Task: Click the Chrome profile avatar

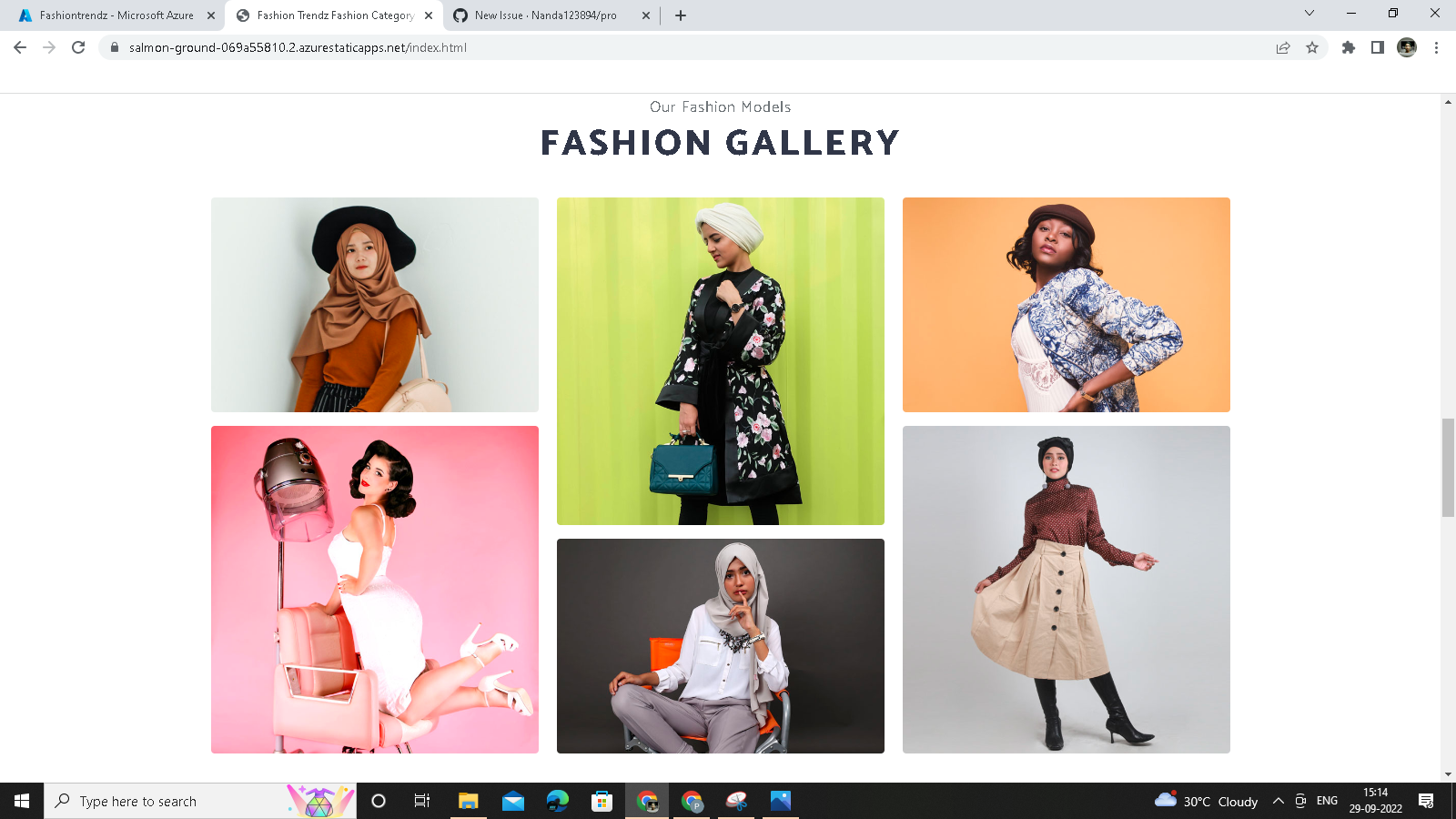Action: tap(1407, 47)
